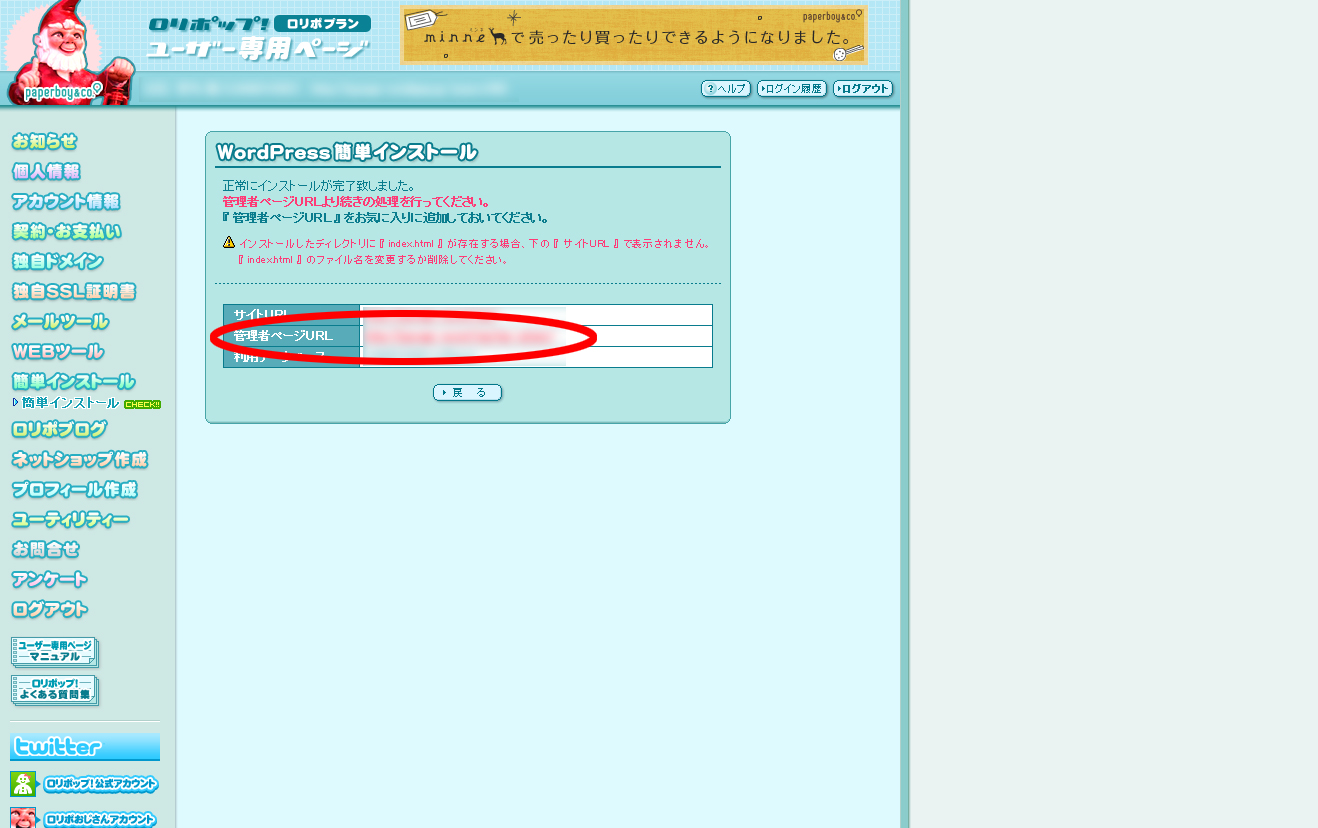Open the お知らせ sidebar menu
Image resolution: width=1318 pixels, height=828 pixels.
click(45, 142)
